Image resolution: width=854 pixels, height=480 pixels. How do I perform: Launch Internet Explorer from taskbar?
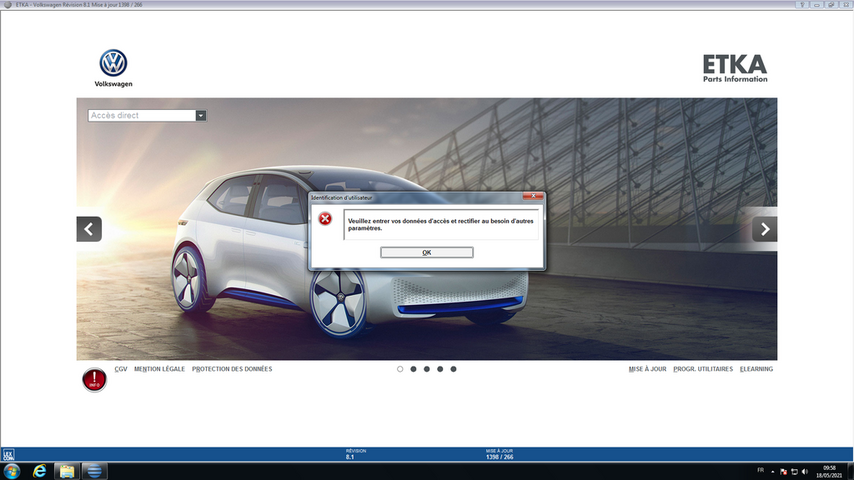tap(39, 471)
